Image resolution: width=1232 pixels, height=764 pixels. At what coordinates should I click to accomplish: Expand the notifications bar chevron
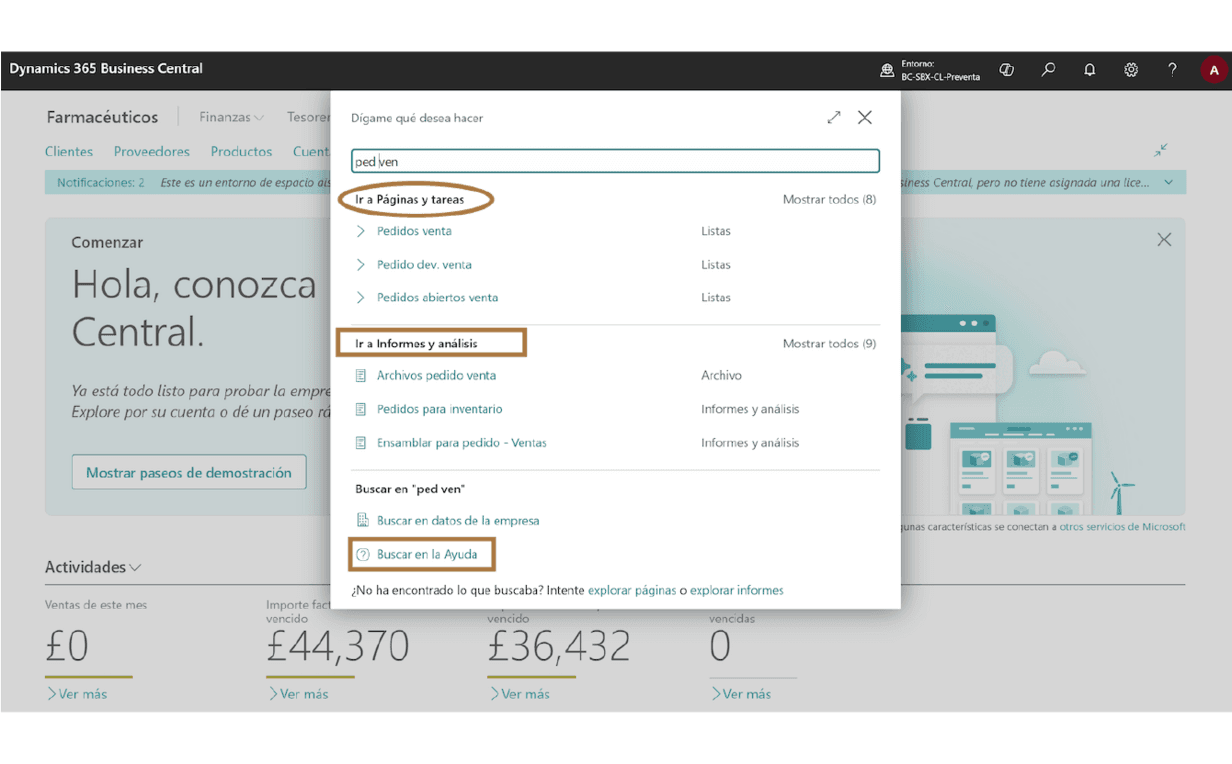point(1169,183)
